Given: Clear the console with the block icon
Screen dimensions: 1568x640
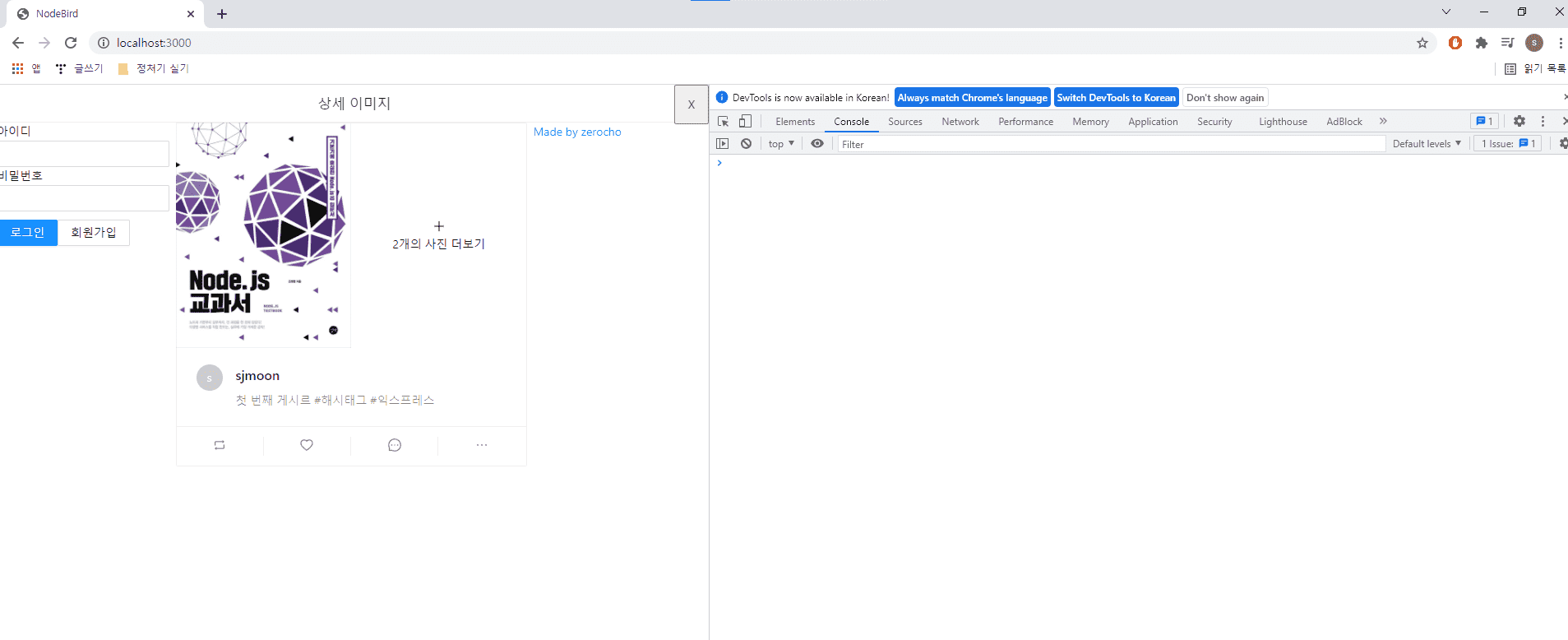Looking at the screenshot, I should (x=746, y=143).
